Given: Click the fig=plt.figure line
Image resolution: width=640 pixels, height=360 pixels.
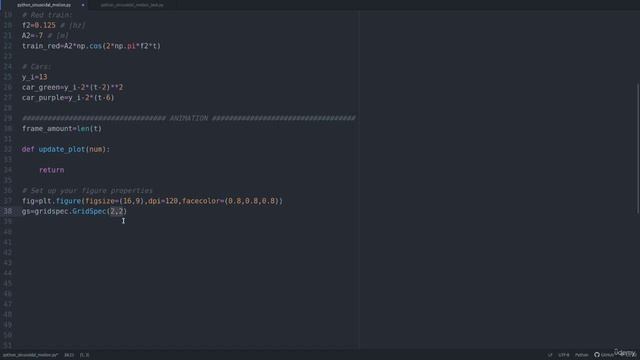Looking at the screenshot, I should (x=152, y=201).
